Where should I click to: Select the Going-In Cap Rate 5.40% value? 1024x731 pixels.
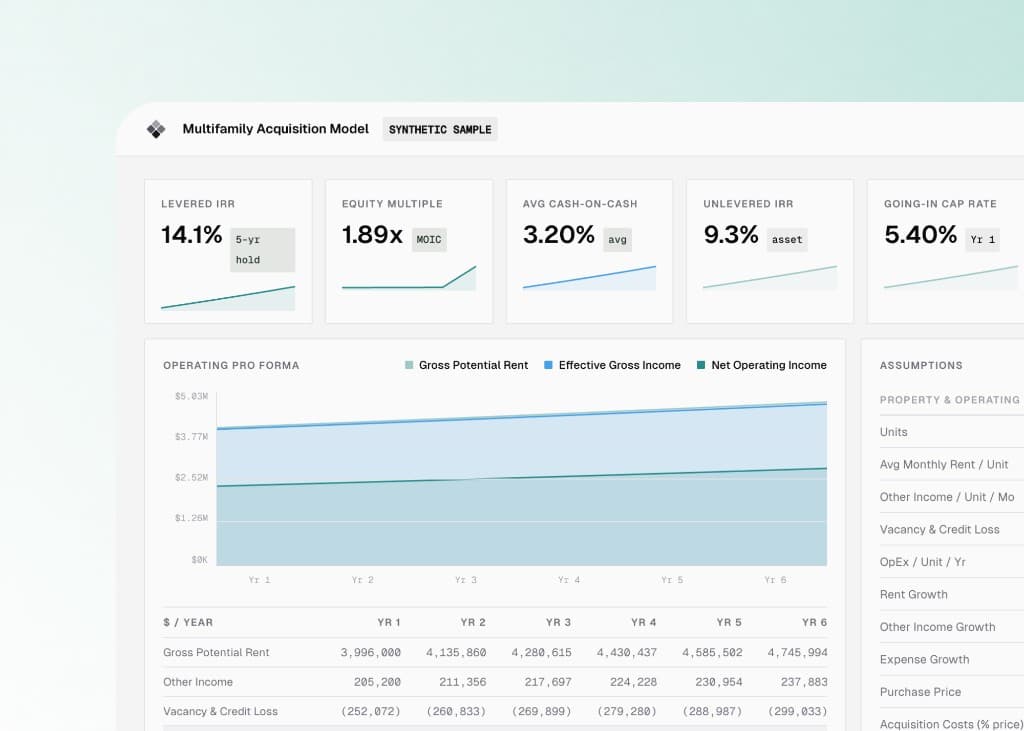coord(921,235)
